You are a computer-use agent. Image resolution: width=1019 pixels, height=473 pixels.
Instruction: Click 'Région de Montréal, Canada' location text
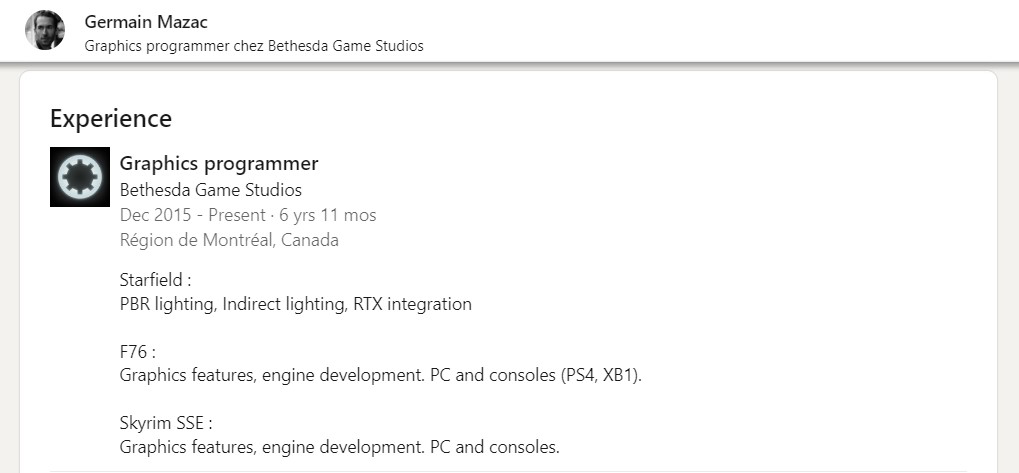click(x=229, y=240)
